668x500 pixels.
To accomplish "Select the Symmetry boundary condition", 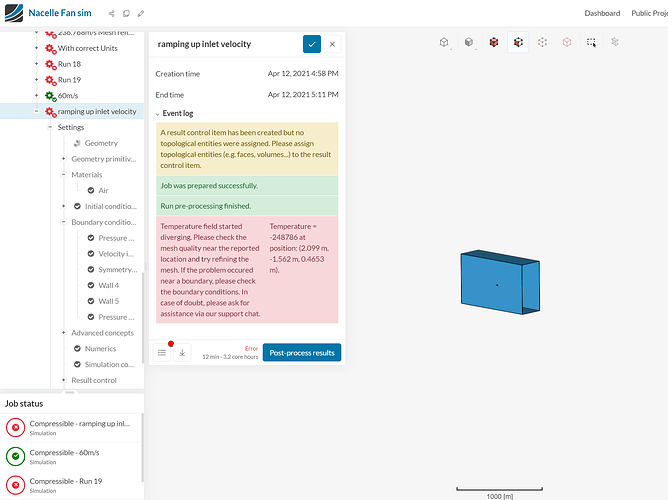I will coord(118,270).
